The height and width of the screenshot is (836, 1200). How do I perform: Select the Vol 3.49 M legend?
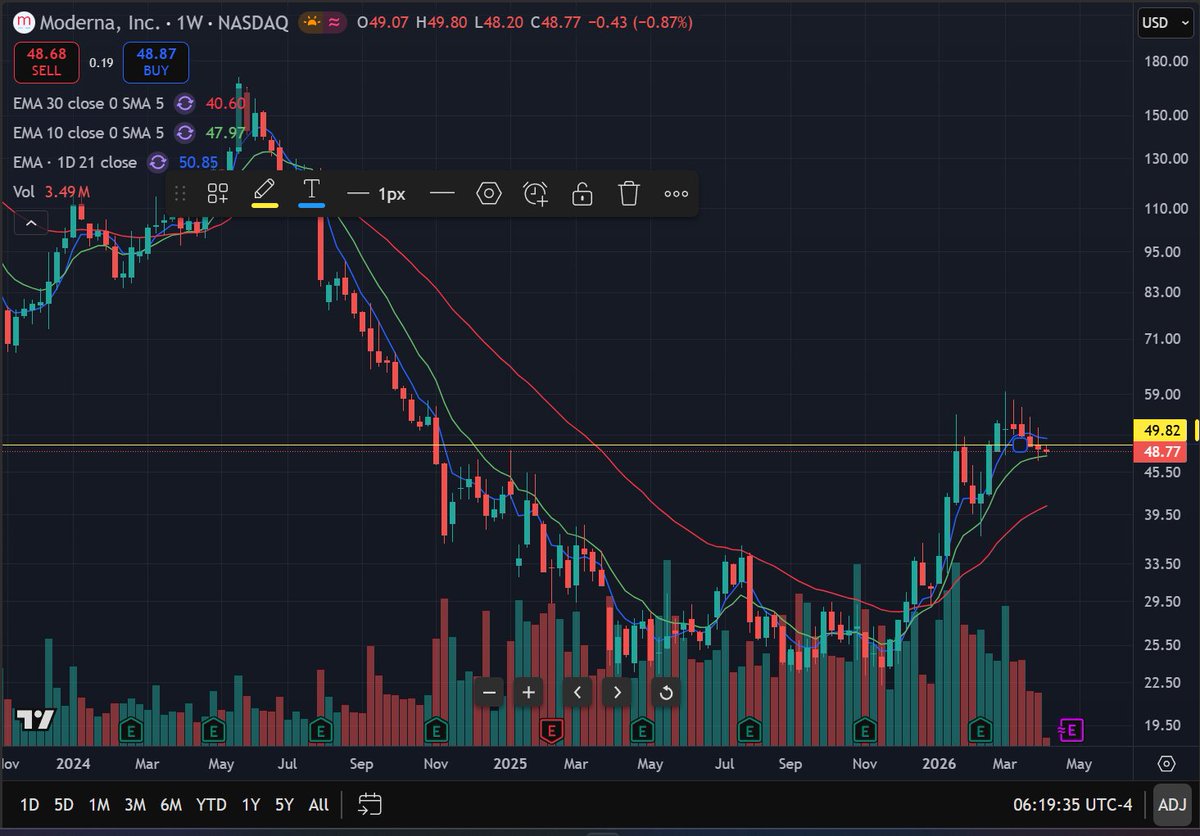52,192
